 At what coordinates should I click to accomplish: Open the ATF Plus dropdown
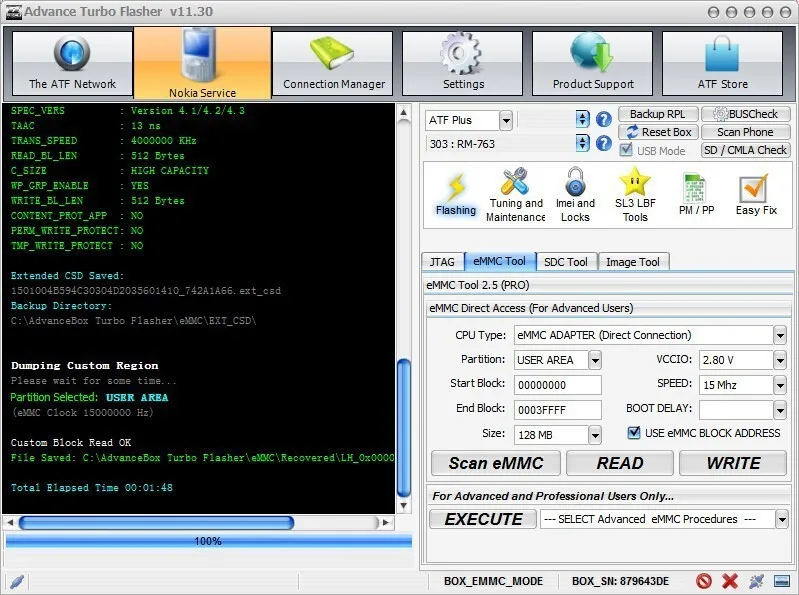505,121
